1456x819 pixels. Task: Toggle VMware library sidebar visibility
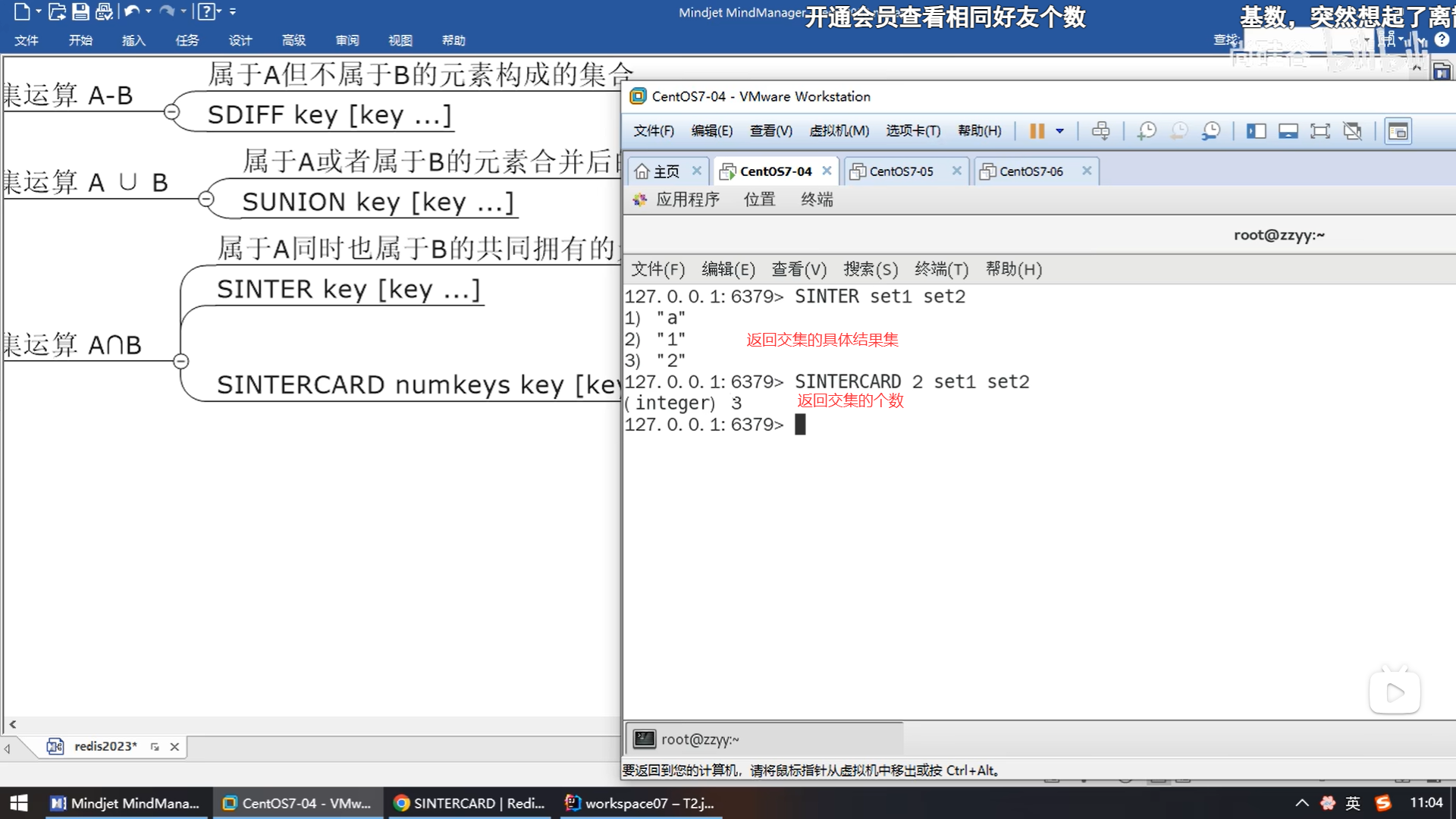pos(1256,131)
